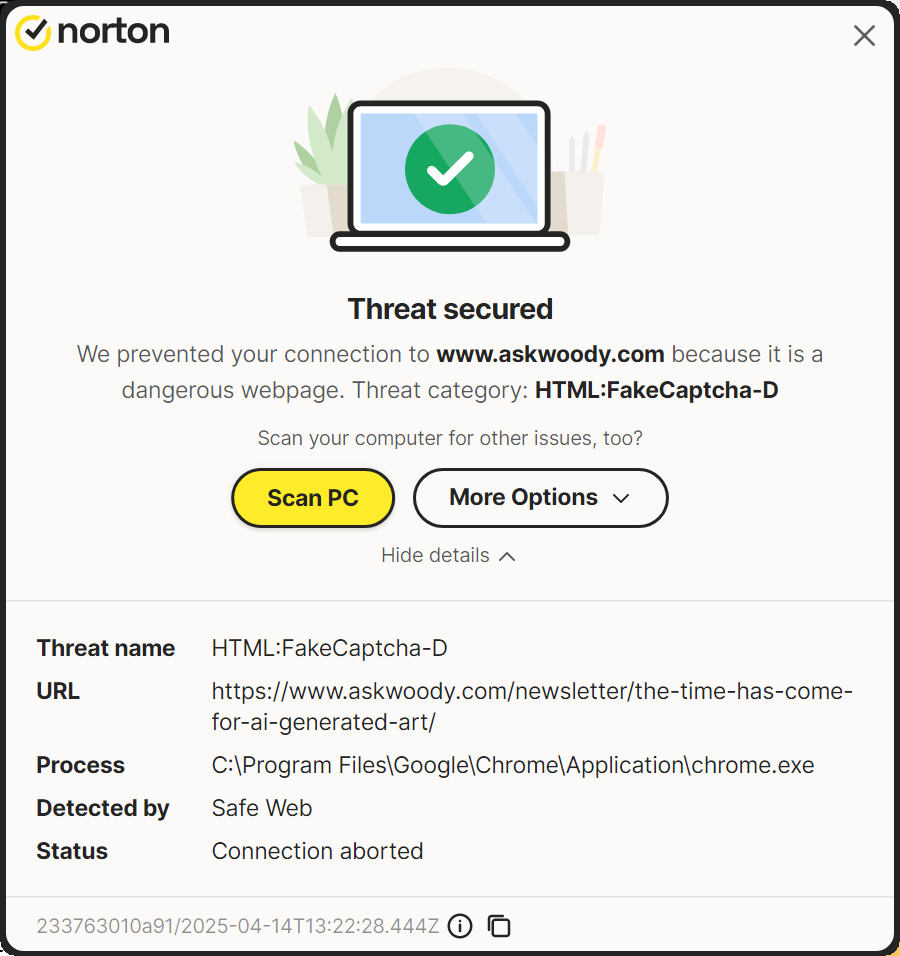Click the bold www.askwoody.com domain name
This screenshot has height=956, width=900.
(x=550, y=354)
